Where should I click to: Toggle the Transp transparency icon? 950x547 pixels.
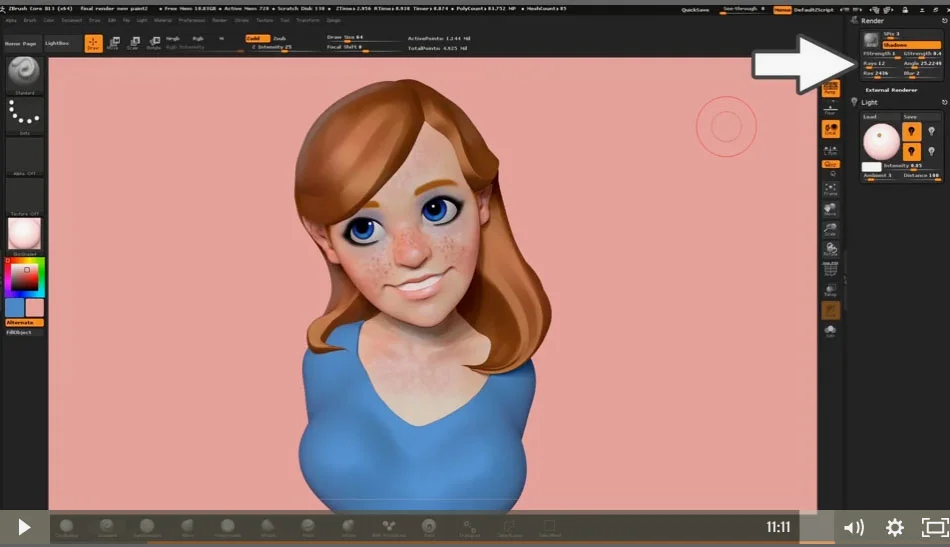pos(831,290)
